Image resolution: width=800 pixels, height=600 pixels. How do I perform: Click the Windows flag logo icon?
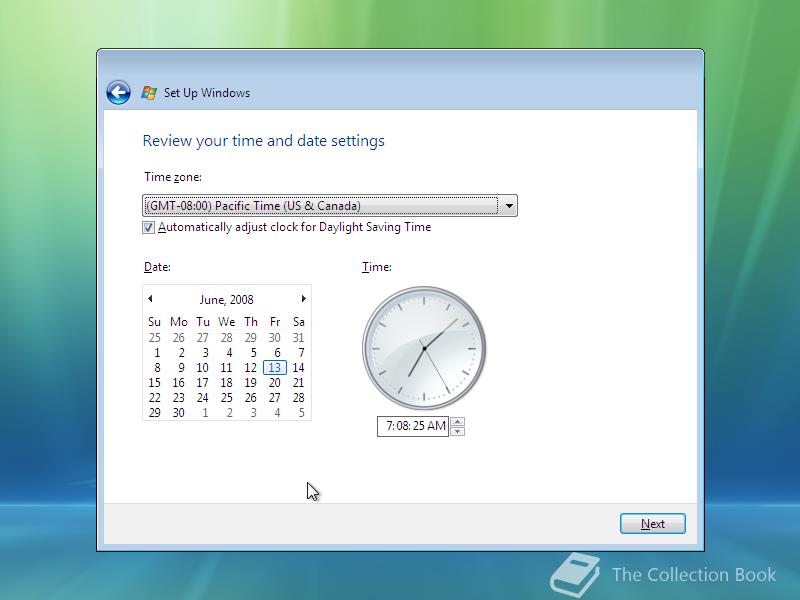pyautogui.click(x=149, y=93)
